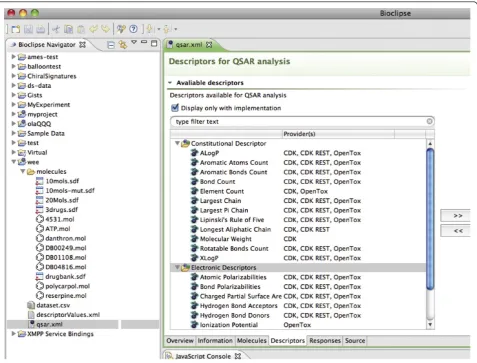Switch to the Overview tab
Image resolution: width=477 pixels, height=363 pixels.
[180, 341]
